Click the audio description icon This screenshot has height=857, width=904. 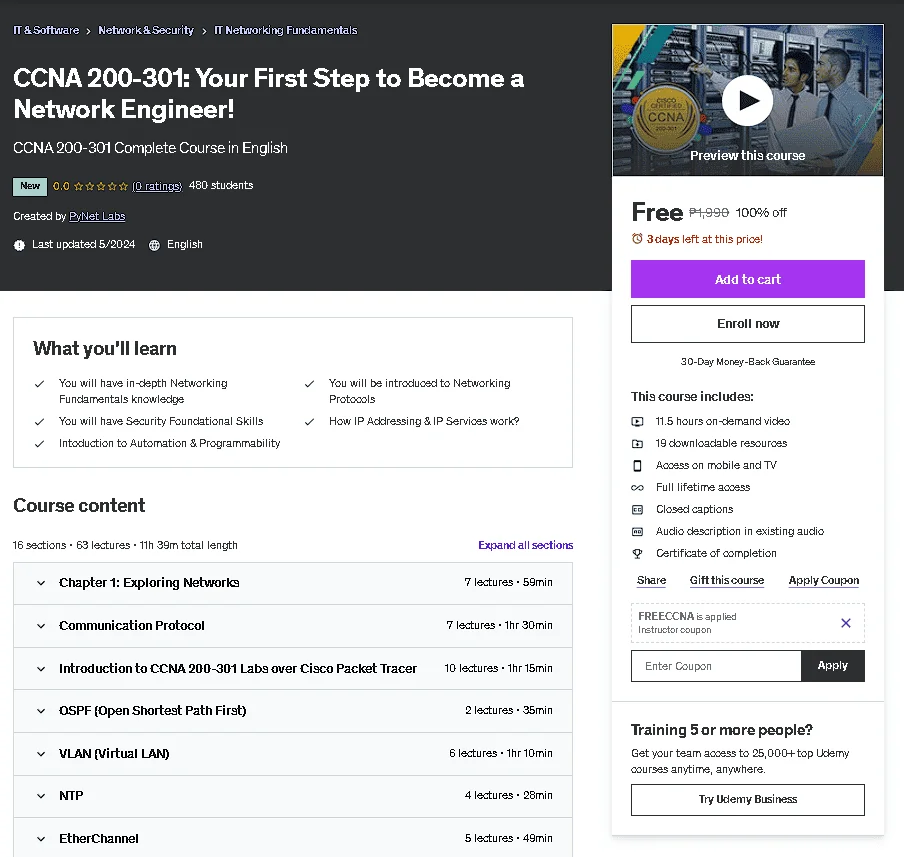point(637,531)
